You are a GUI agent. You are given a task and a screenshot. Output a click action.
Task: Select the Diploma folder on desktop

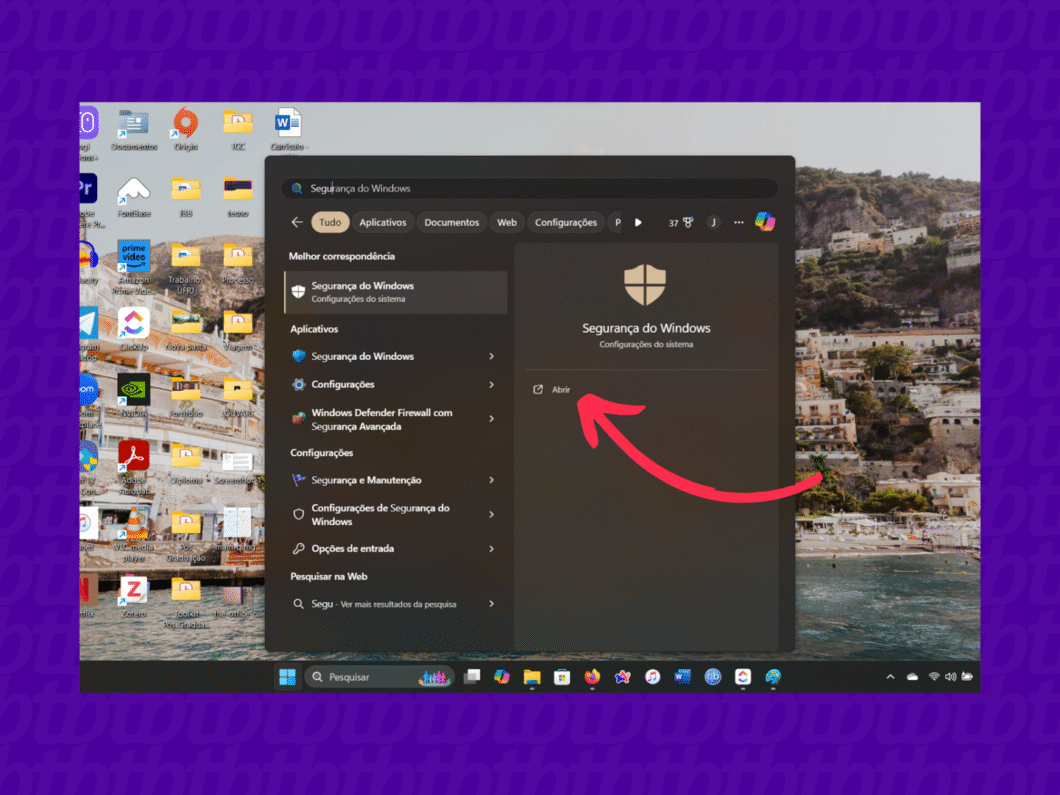coord(186,464)
